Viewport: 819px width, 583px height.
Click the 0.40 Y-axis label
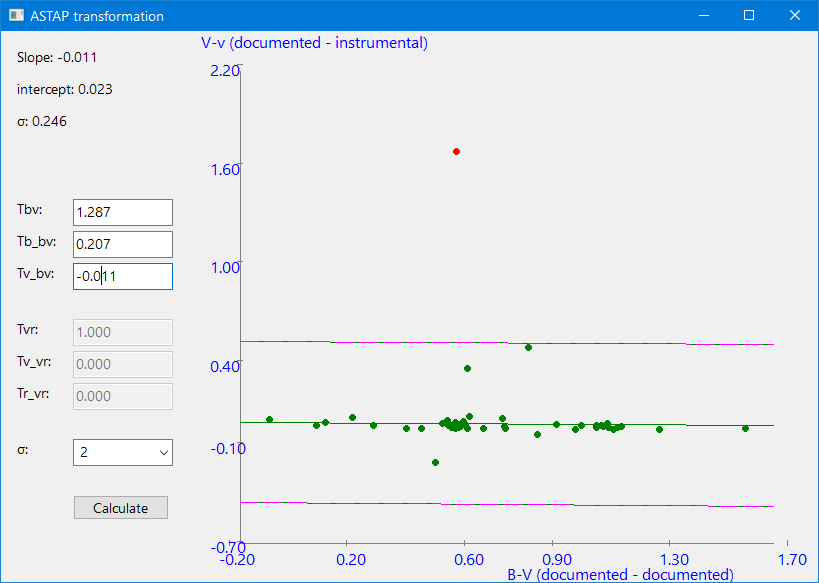(225, 366)
